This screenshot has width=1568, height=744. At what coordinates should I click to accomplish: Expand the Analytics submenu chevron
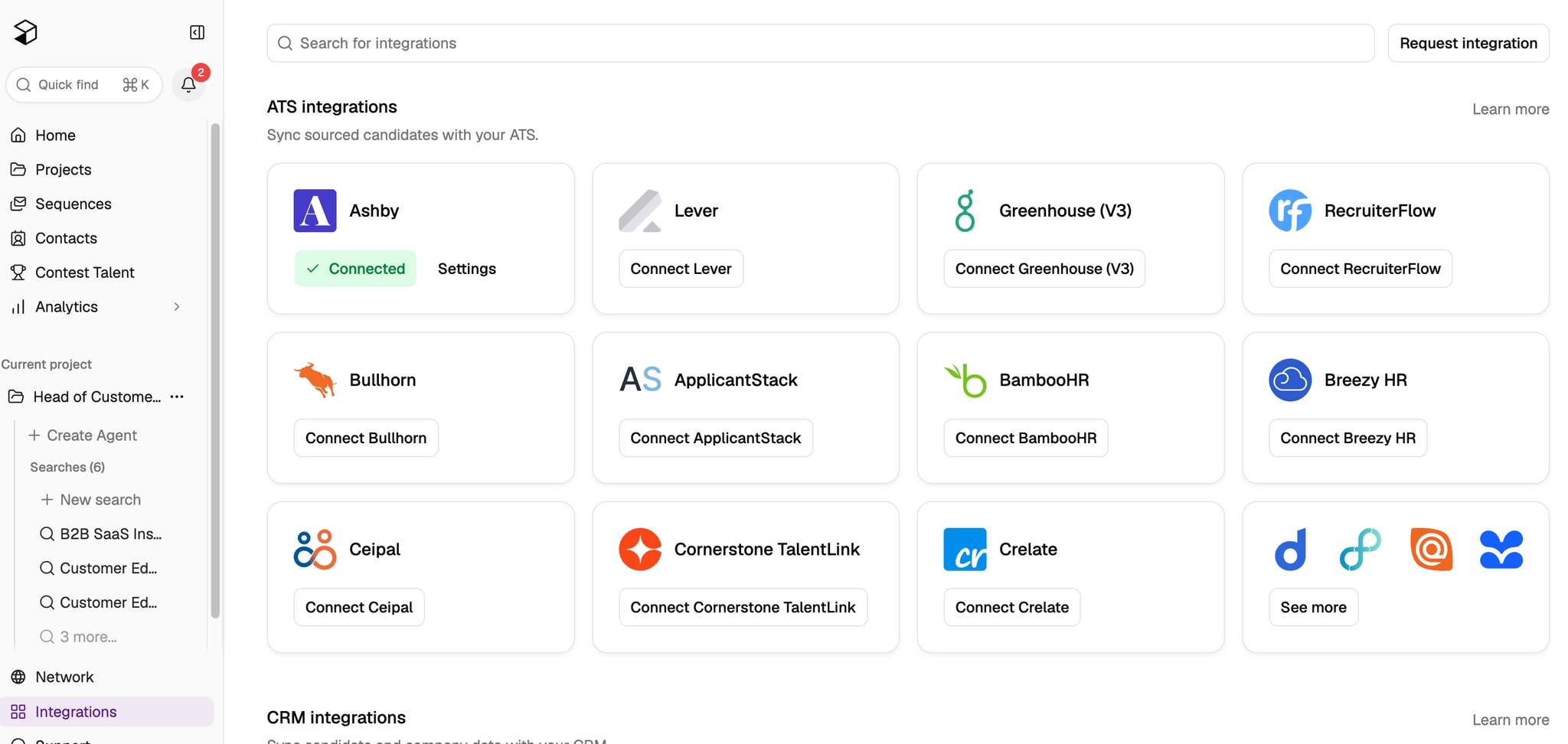(x=177, y=306)
